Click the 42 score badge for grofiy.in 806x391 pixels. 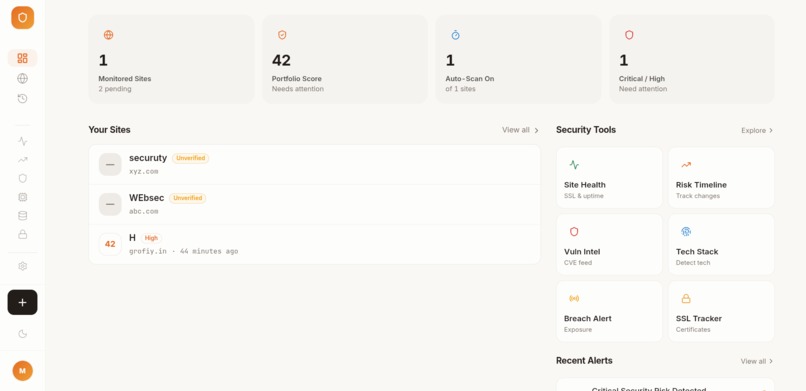(110, 244)
